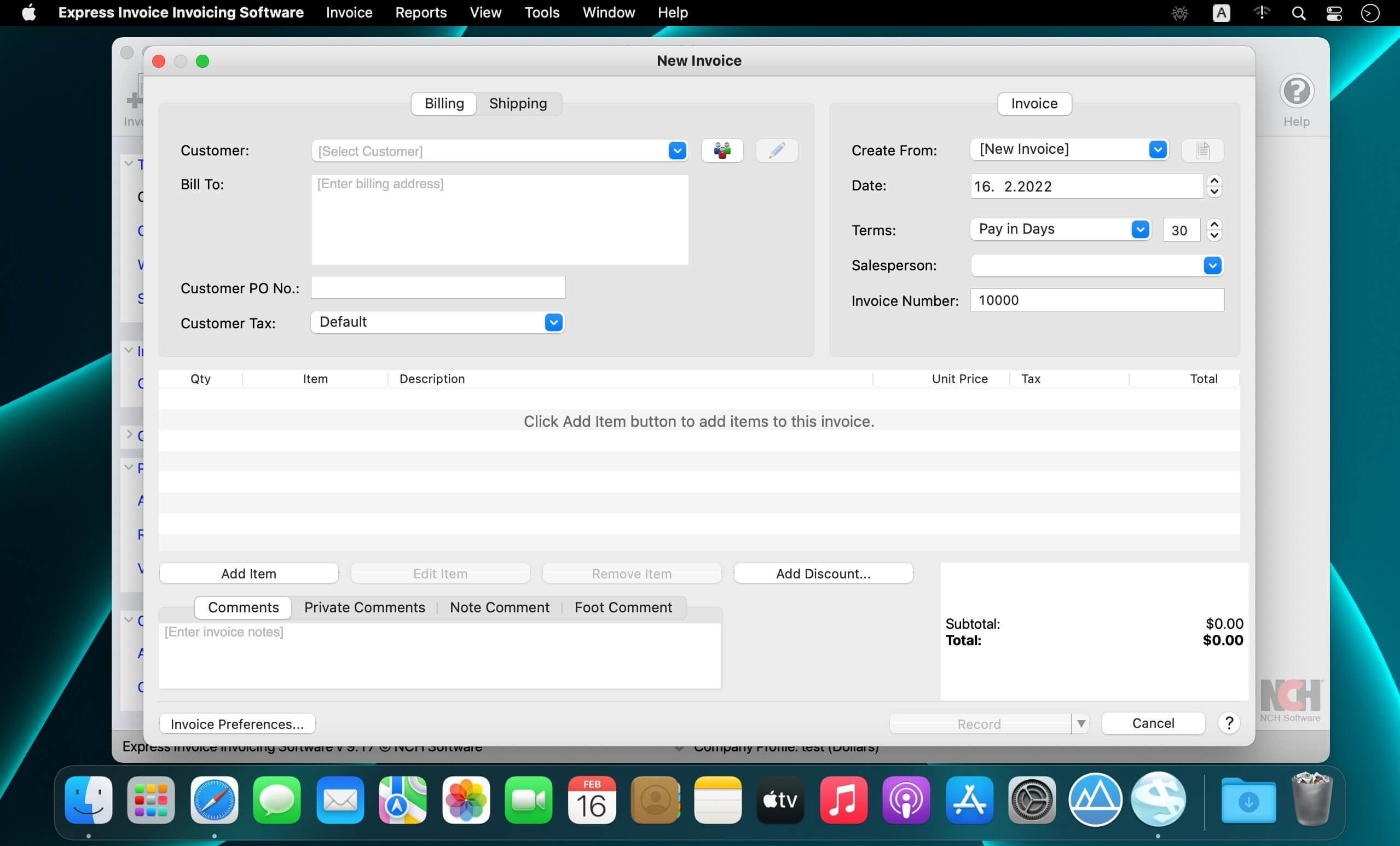Switch to the Shipping tab
This screenshot has height=846, width=1400.
(518, 103)
